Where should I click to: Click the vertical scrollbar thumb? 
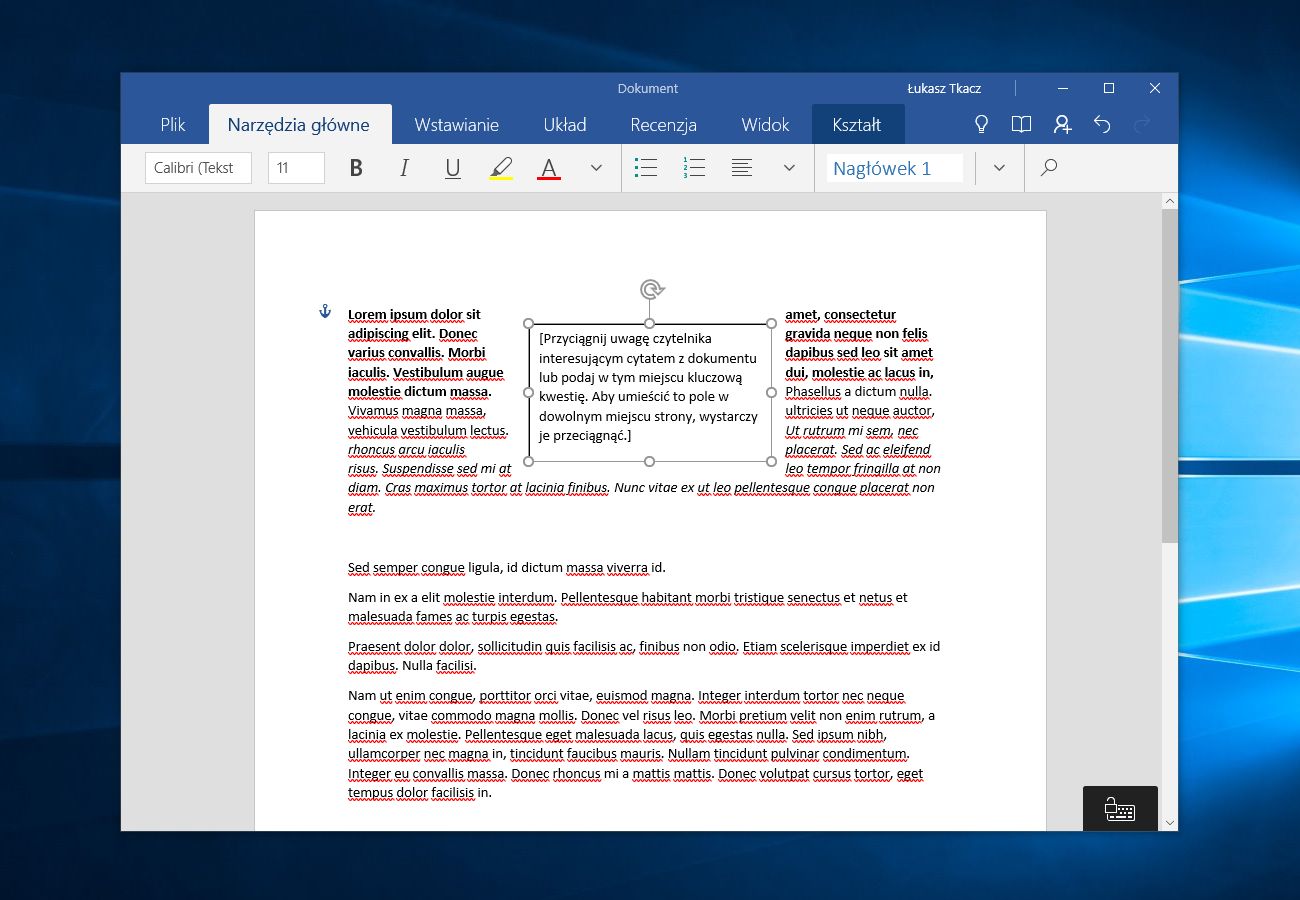(x=1170, y=376)
